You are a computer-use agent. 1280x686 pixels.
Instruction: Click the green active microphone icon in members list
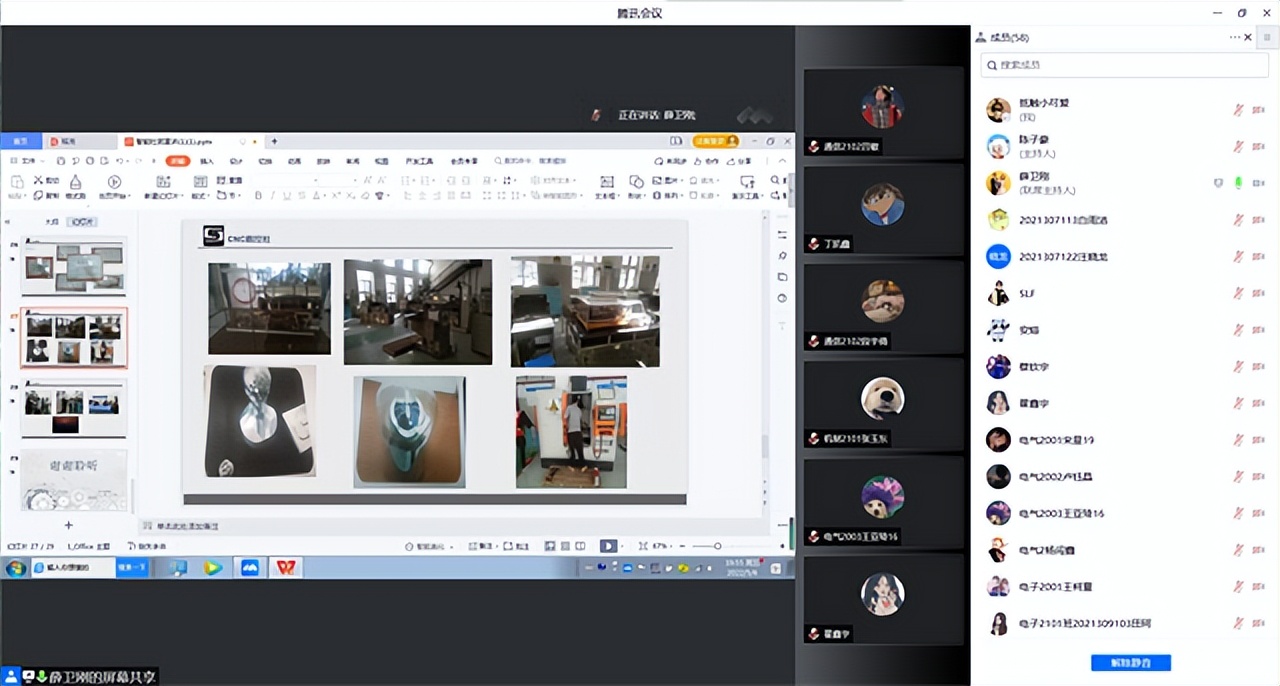[1238, 183]
